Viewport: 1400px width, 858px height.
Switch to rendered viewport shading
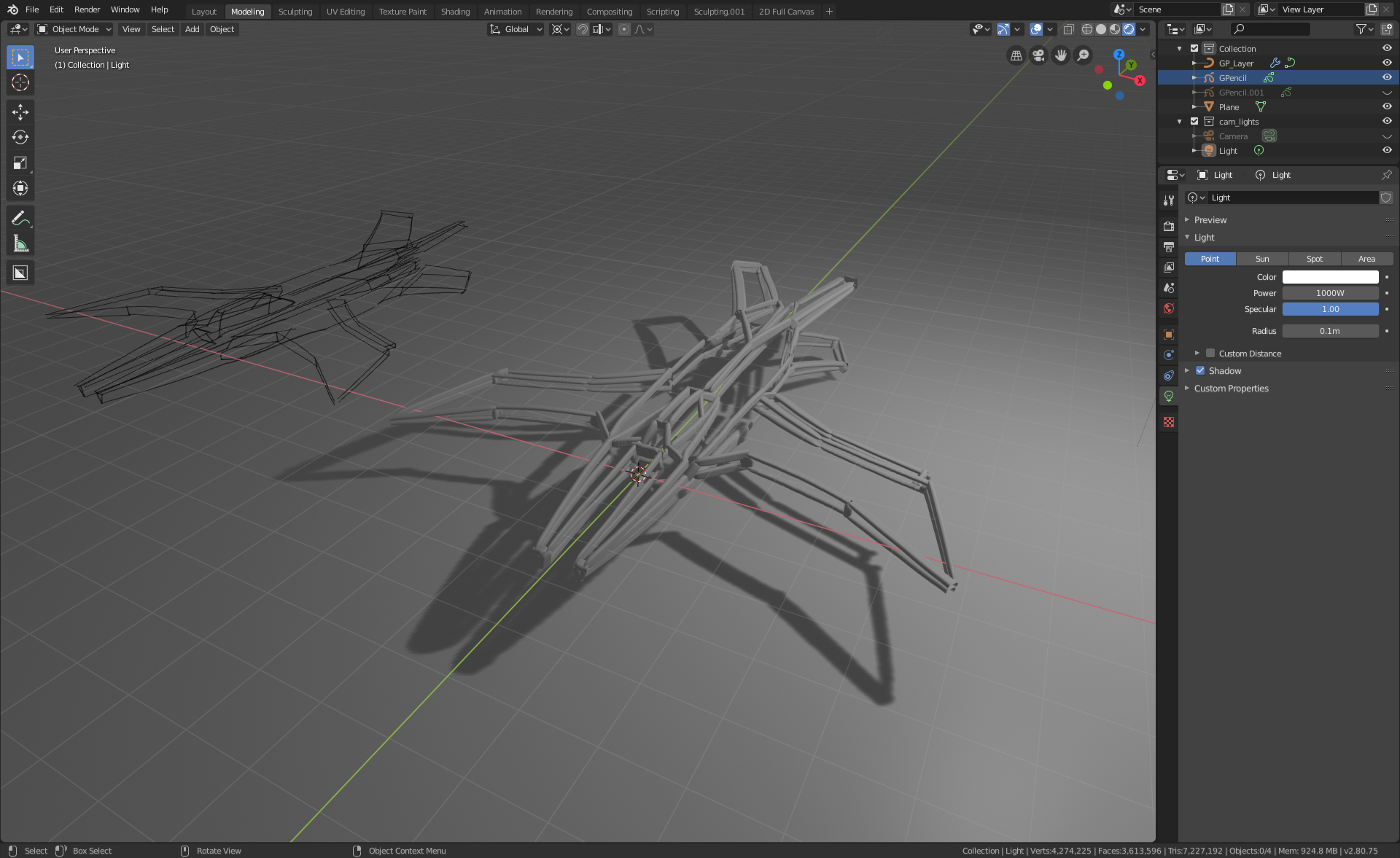(1129, 29)
